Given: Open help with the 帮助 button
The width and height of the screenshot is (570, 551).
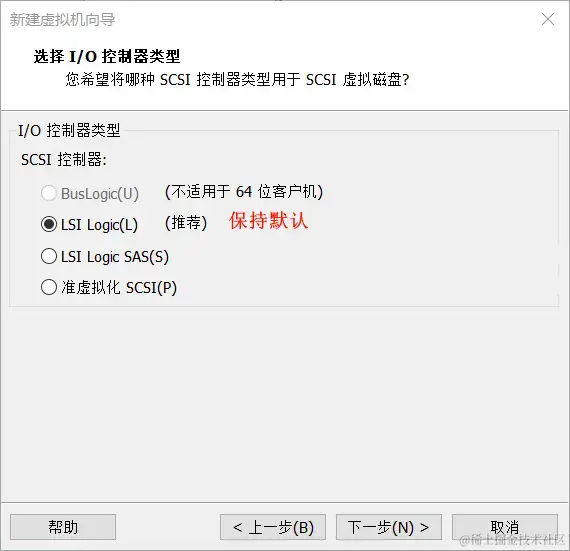Looking at the screenshot, I should [63, 527].
